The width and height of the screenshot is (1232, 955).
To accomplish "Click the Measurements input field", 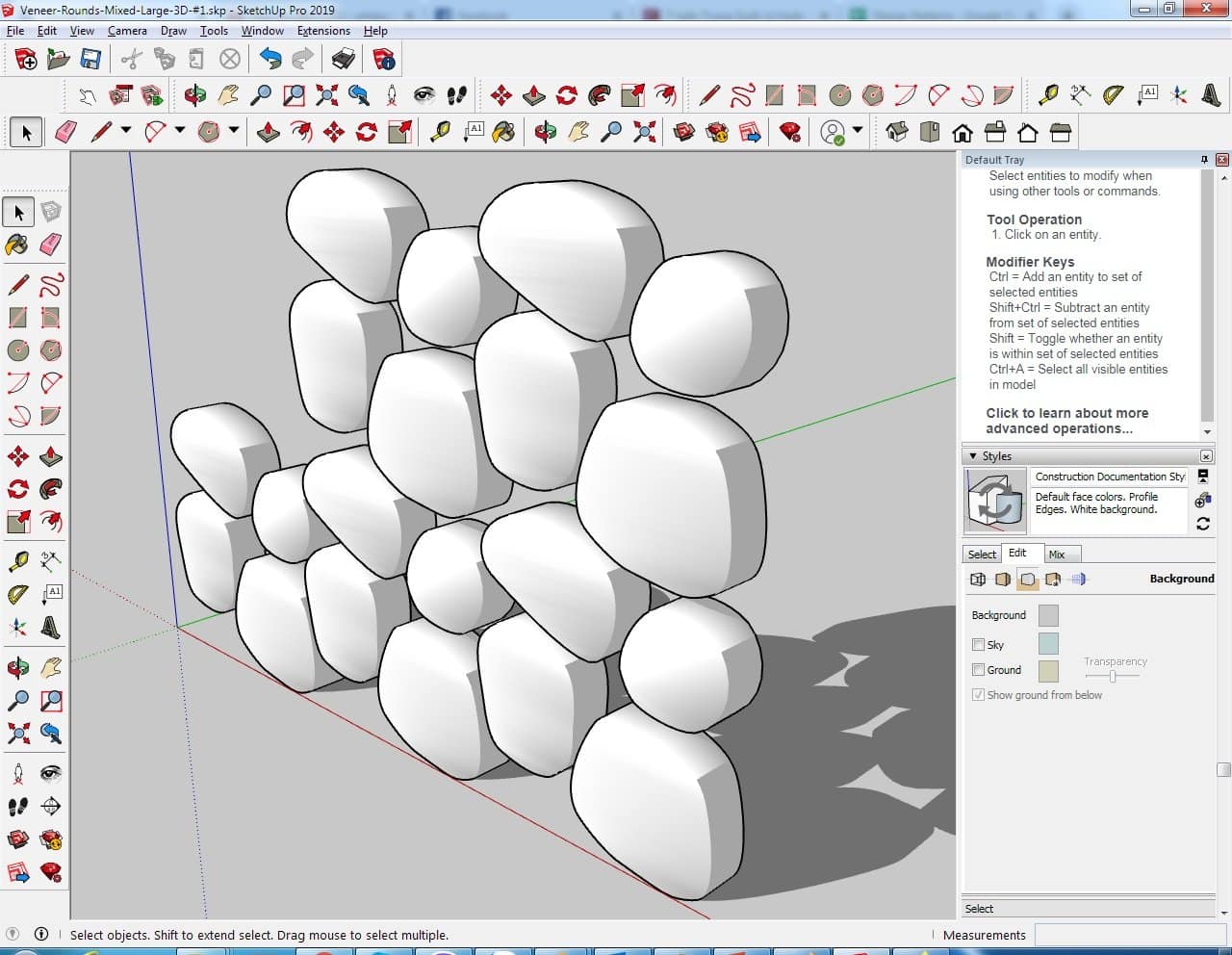I will point(1128,935).
